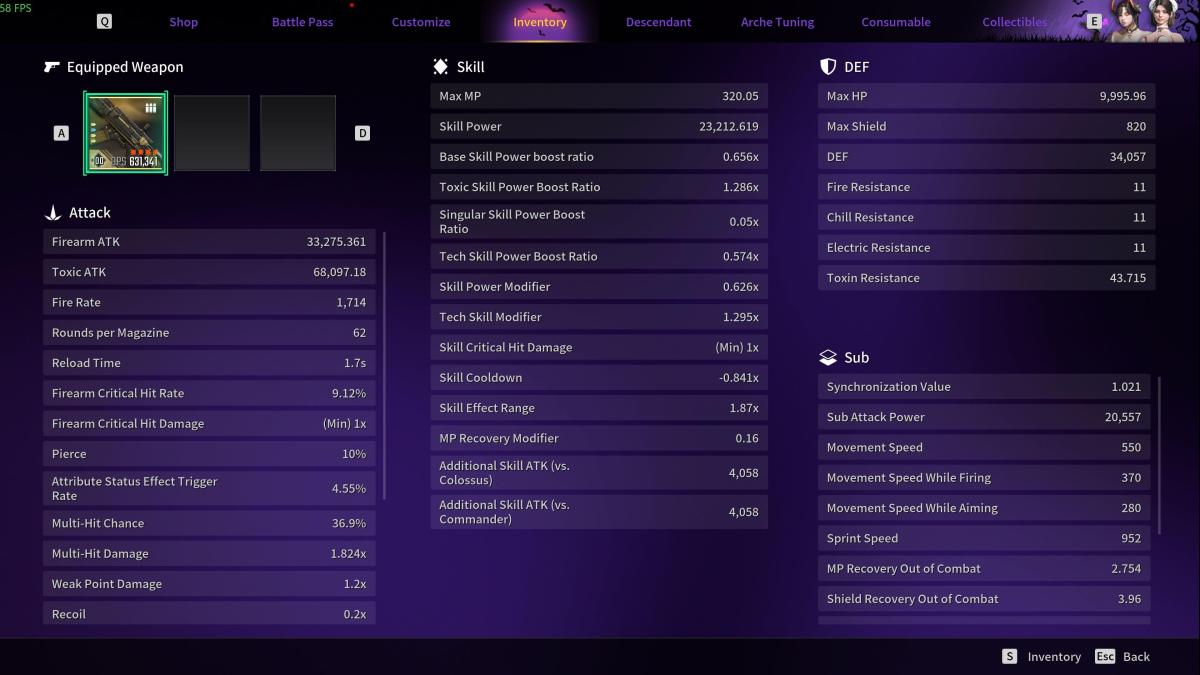Select the Collectibles tab
This screenshot has height=675, width=1200.
[1014, 21]
